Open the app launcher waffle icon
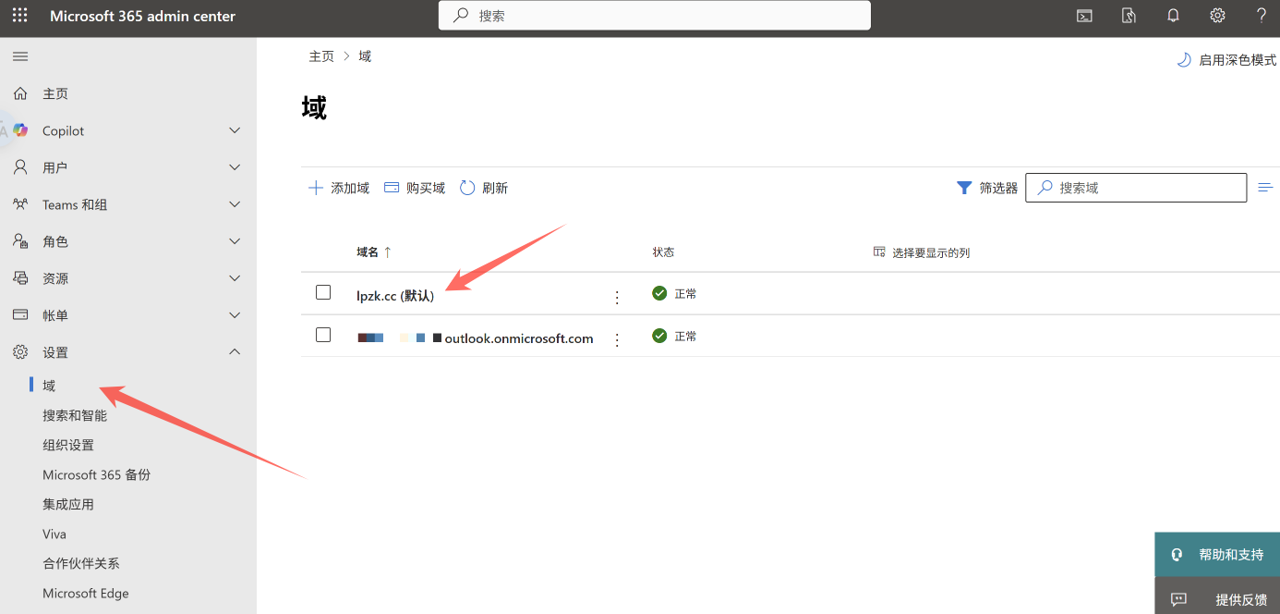1280x614 pixels. (20, 16)
